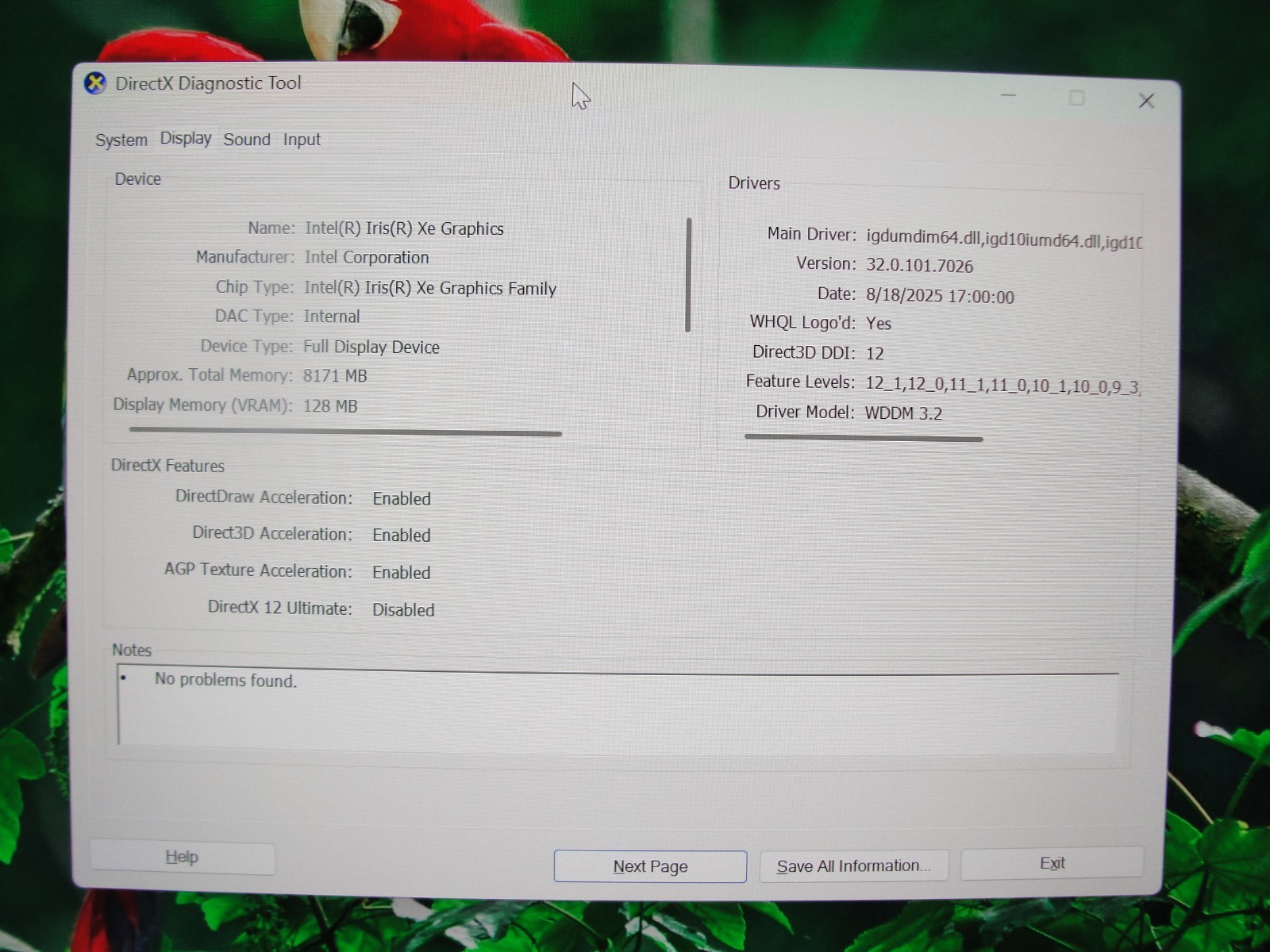Click inside the Notes text box
The height and width of the screenshot is (952, 1270).
[618, 710]
